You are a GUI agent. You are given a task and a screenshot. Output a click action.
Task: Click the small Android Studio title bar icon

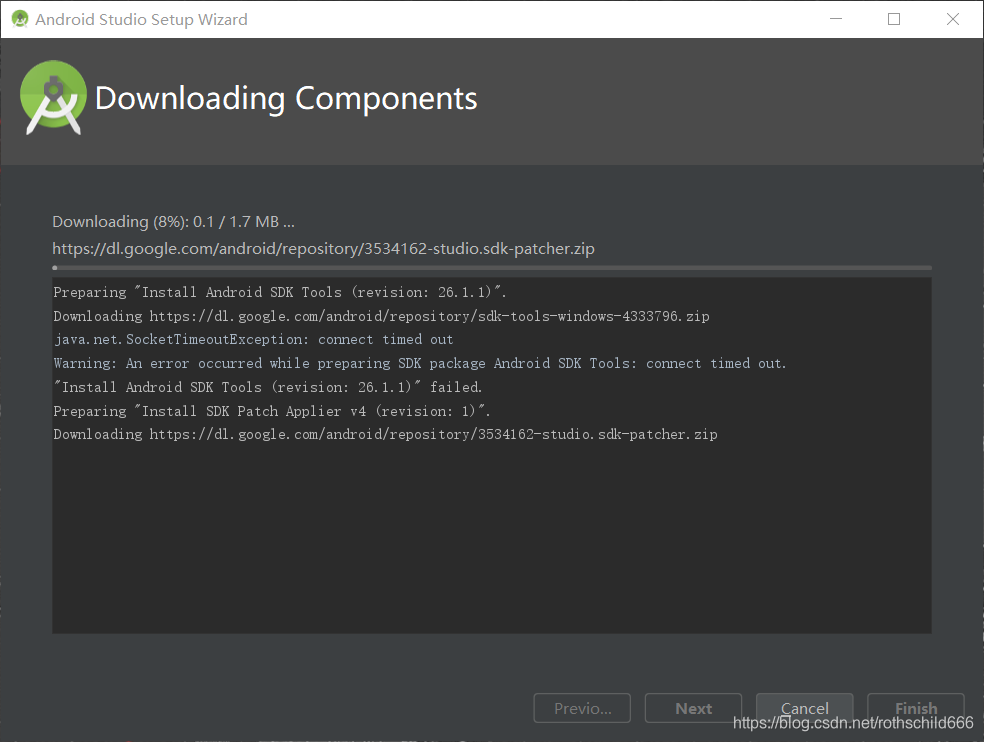pyautogui.click(x=20, y=19)
